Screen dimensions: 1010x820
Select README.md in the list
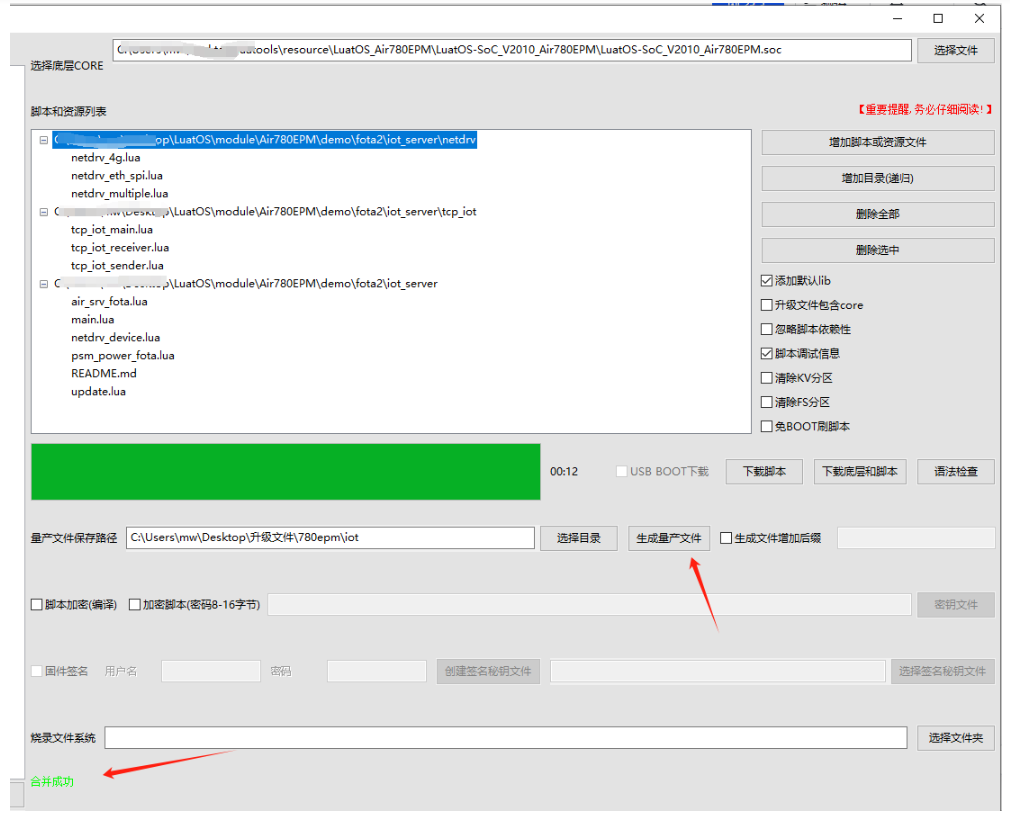click(104, 374)
